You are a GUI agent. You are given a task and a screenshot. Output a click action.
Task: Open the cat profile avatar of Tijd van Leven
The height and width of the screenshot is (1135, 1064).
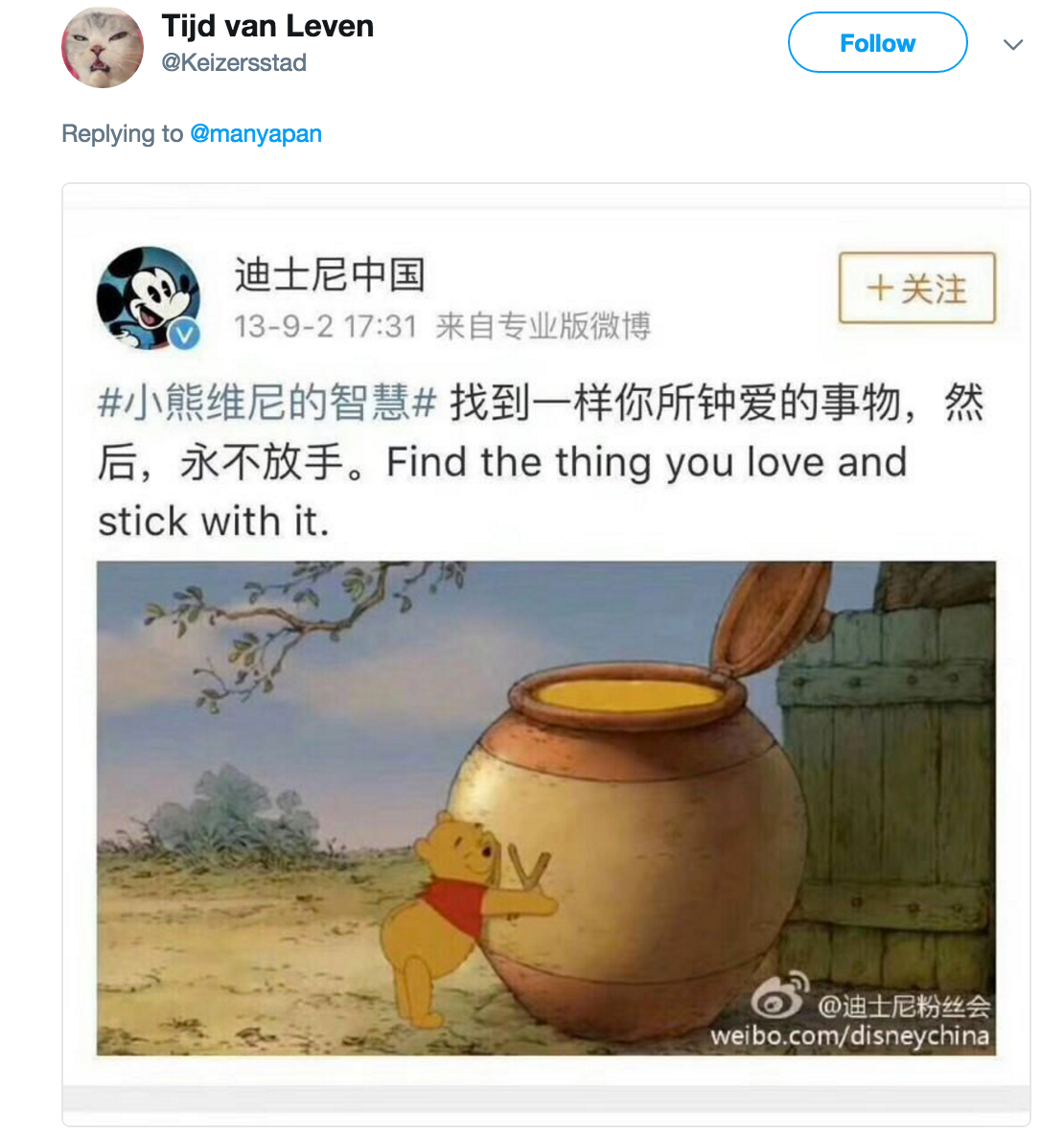[x=103, y=48]
